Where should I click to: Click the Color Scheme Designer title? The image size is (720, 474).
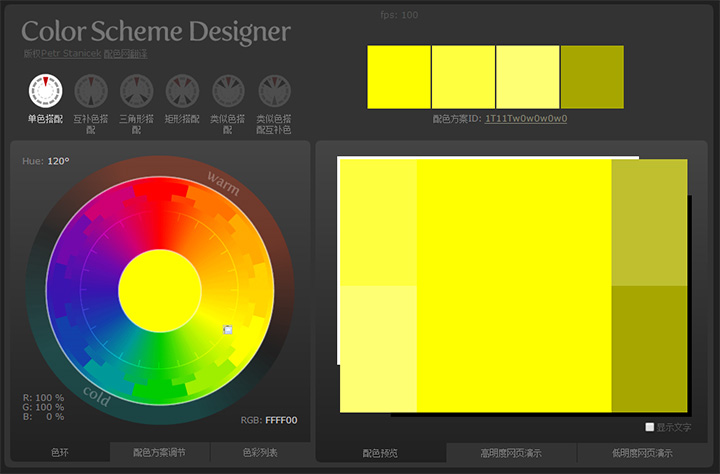pyautogui.click(x=156, y=31)
